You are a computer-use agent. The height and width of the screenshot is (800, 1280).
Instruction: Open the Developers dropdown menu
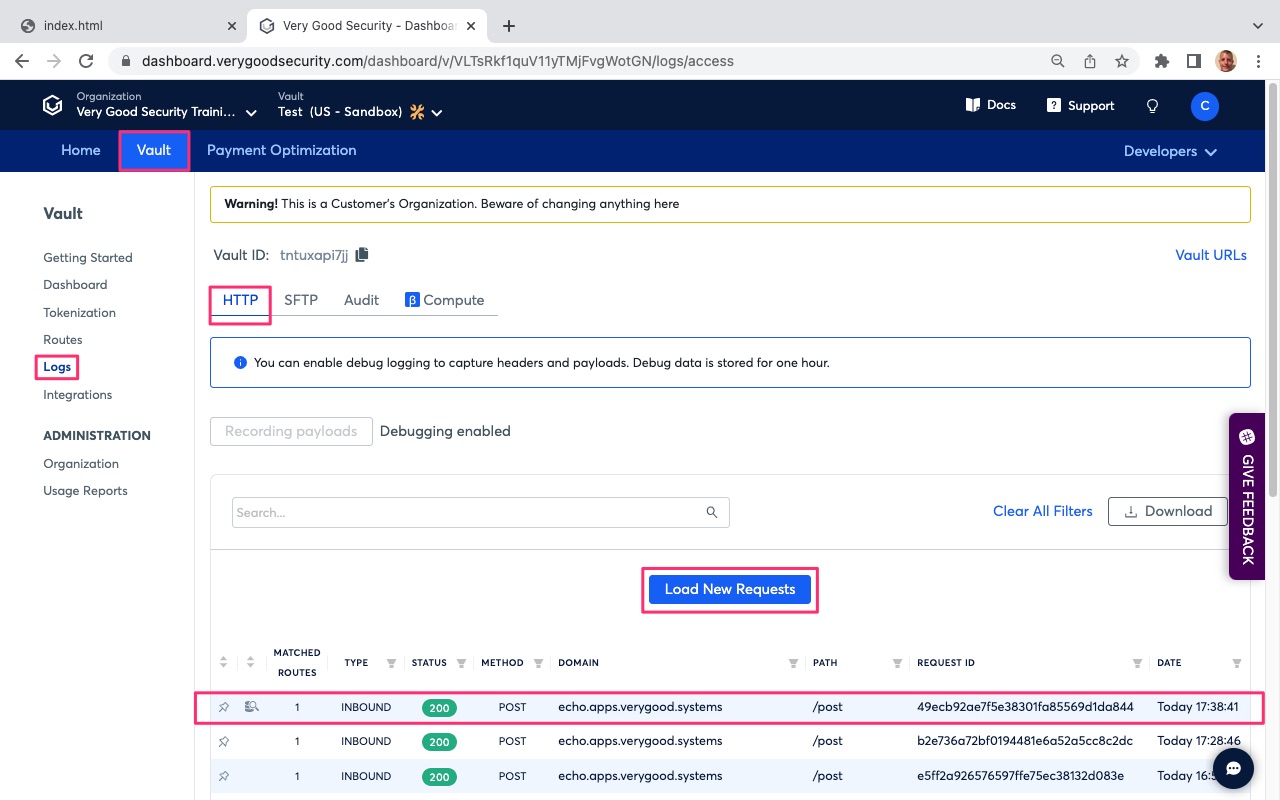tap(1170, 151)
